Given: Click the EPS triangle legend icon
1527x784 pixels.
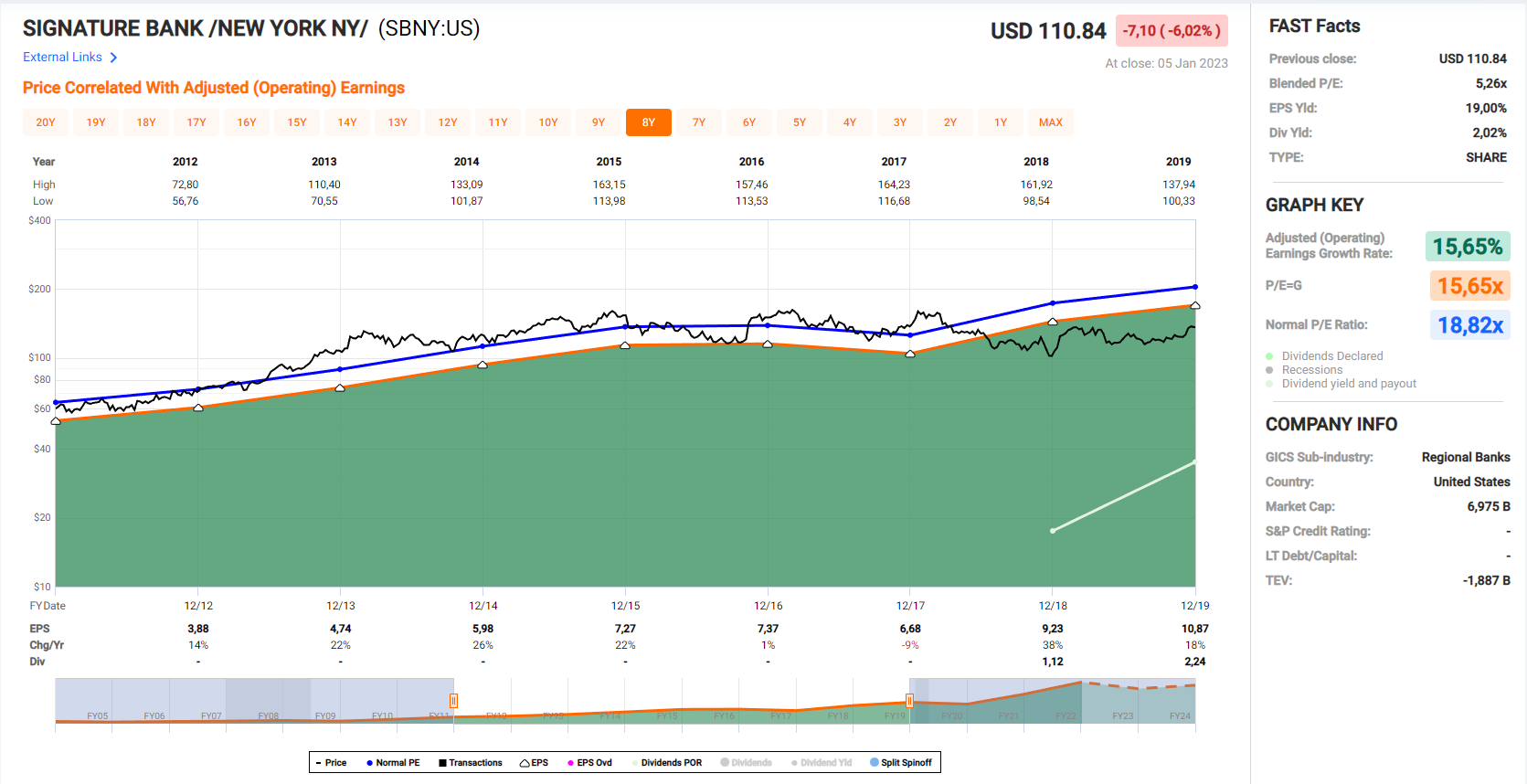Looking at the screenshot, I should (525, 763).
